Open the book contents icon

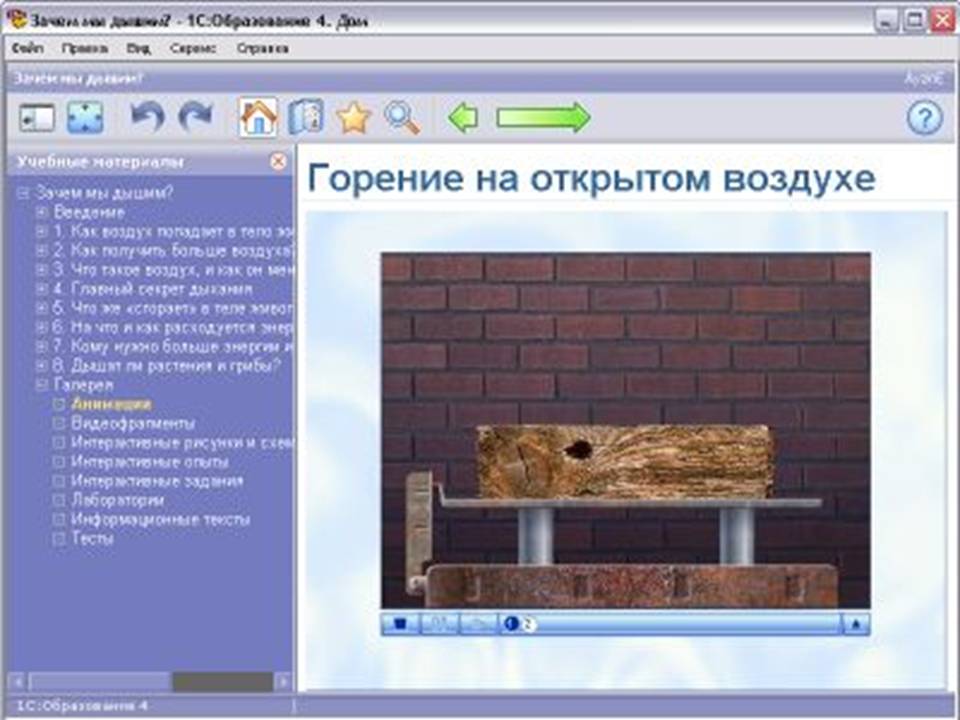(305, 118)
